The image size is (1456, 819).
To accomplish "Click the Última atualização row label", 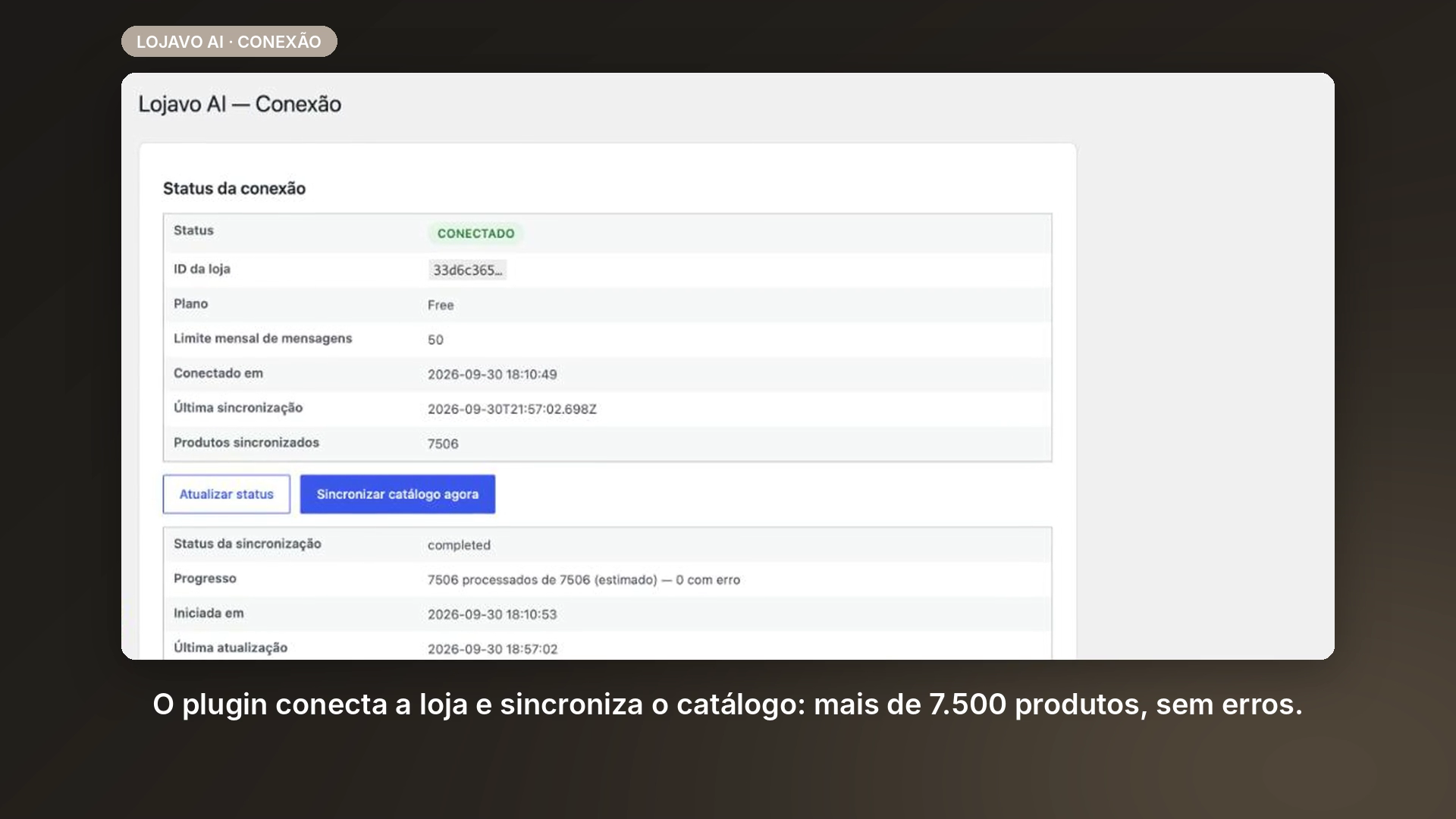I will (x=231, y=648).
